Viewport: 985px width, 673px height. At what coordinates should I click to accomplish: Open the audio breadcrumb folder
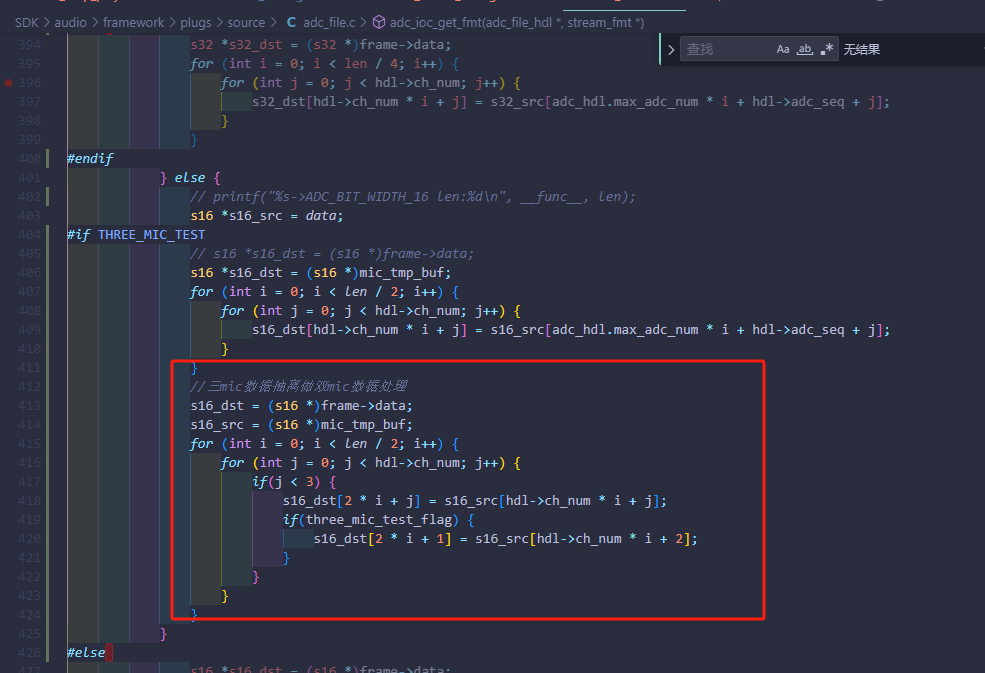pos(70,23)
